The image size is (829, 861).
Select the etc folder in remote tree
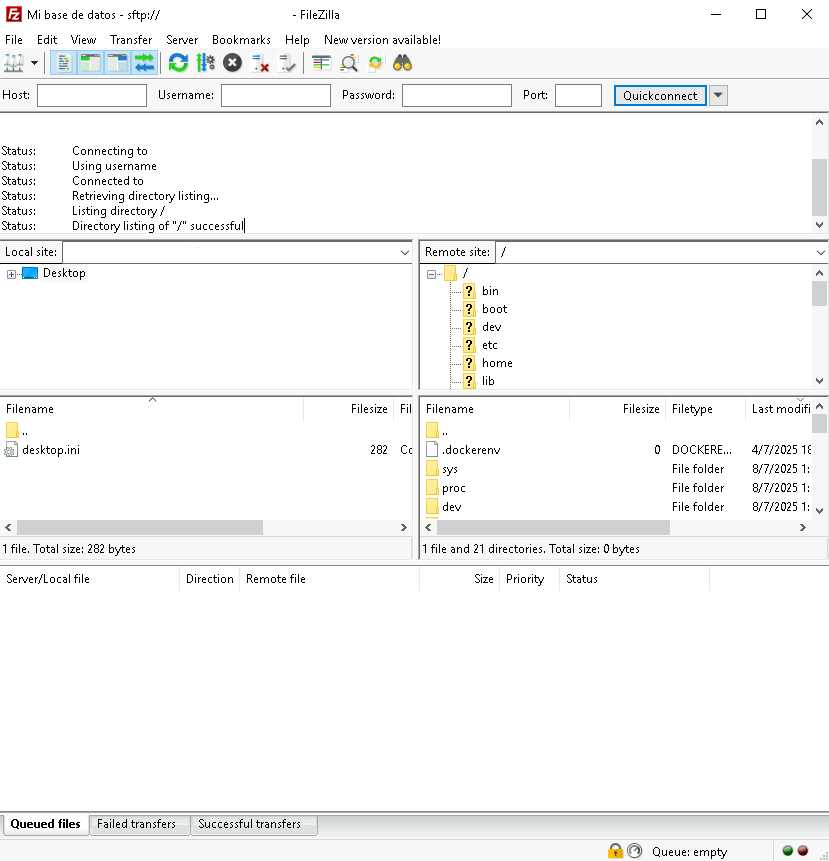point(489,345)
